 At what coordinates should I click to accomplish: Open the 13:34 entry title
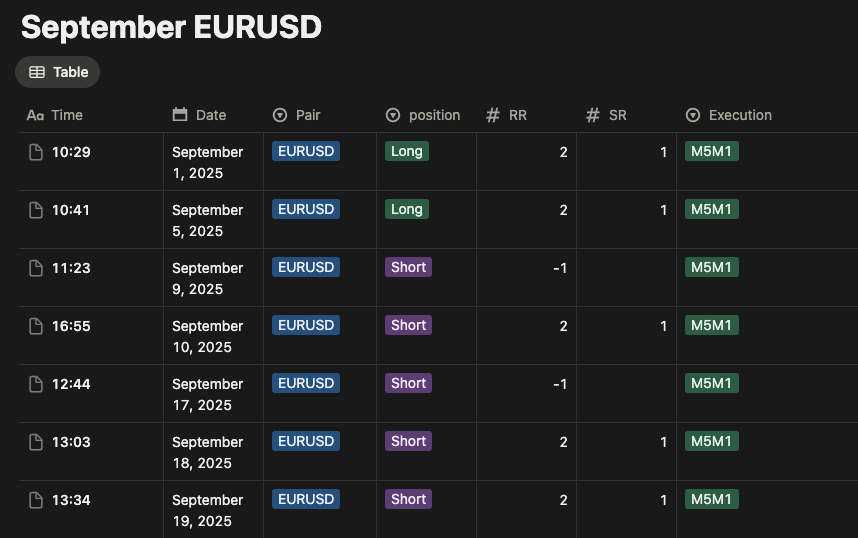pyautogui.click(x=71, y=500)
